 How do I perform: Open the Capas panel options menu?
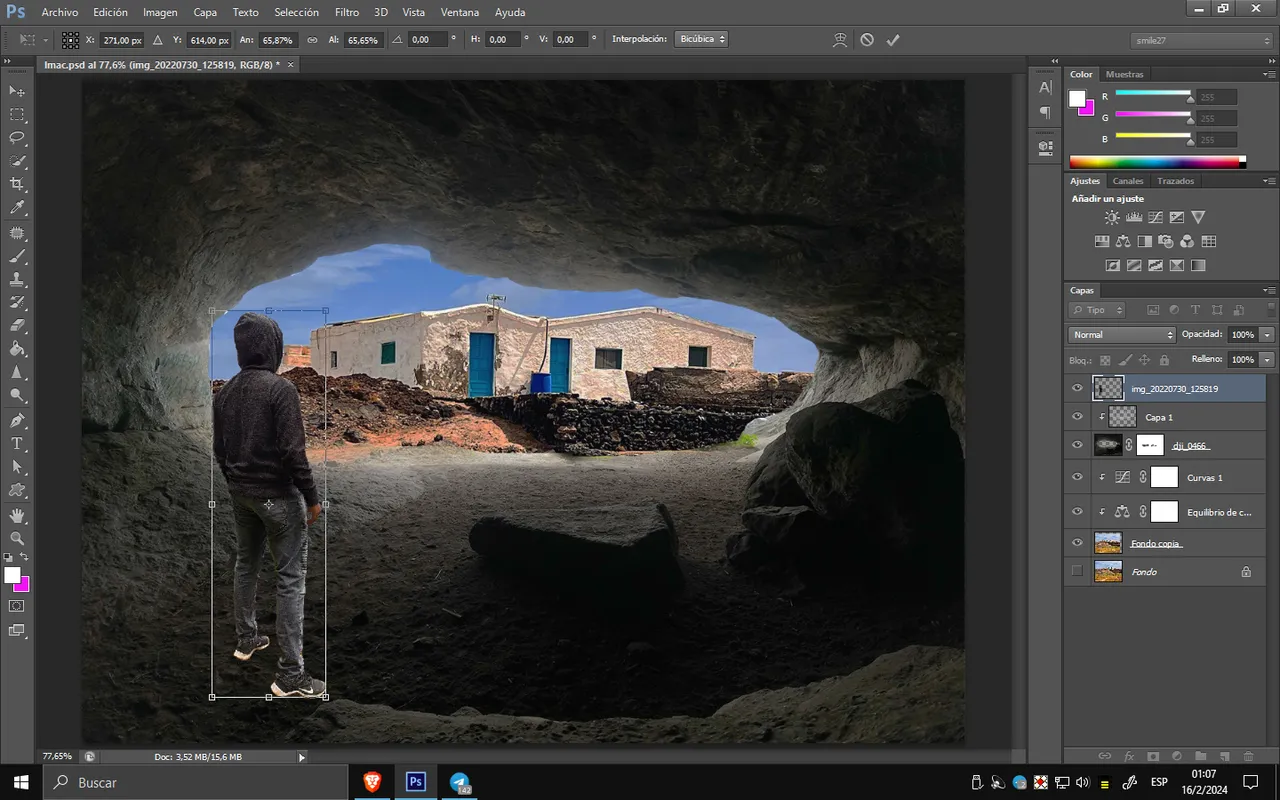1269,291
